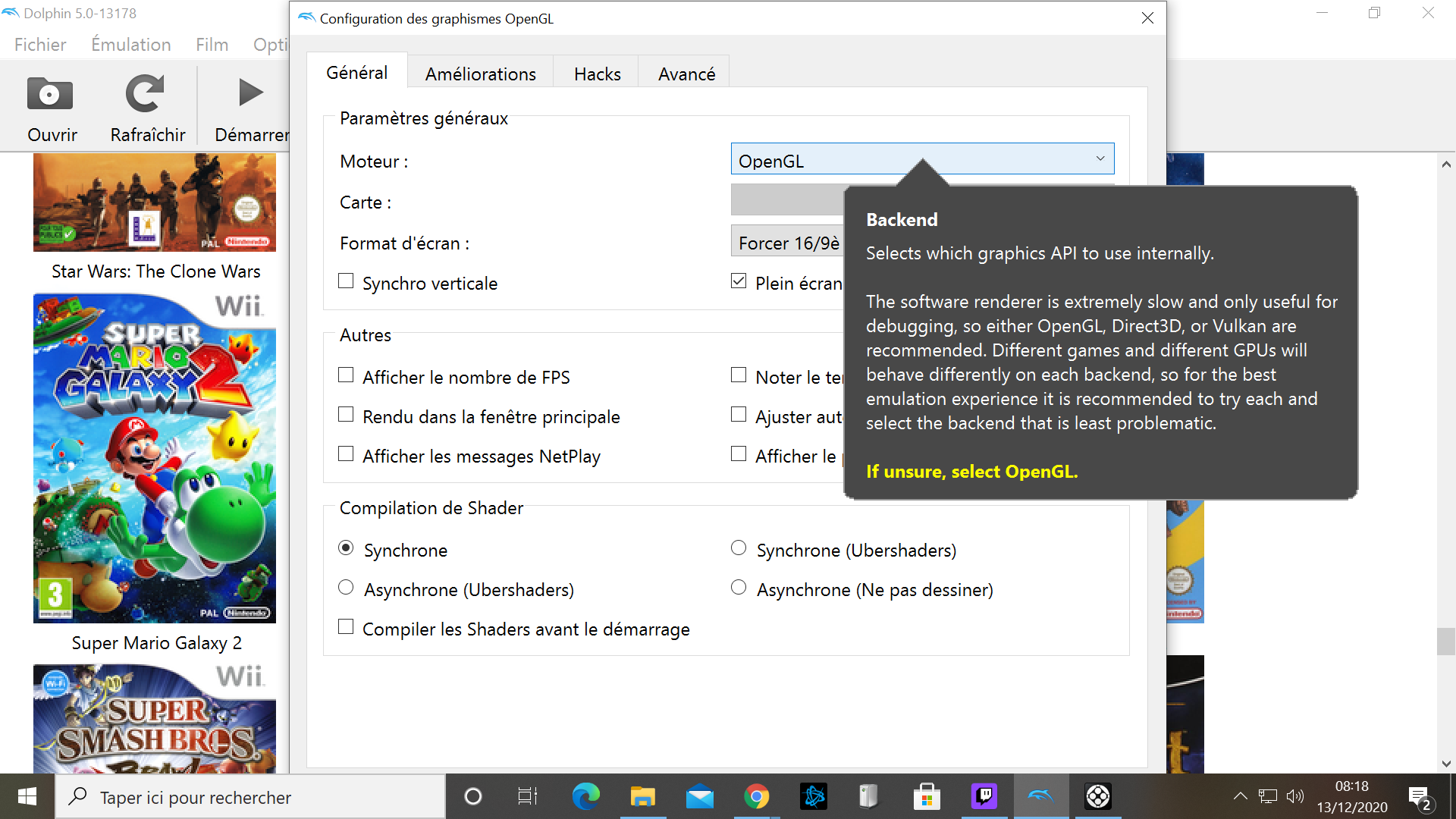Select Super Mario Galaxy 2 cover
Screen dimensions: 1456x819
tap(155, 459)
